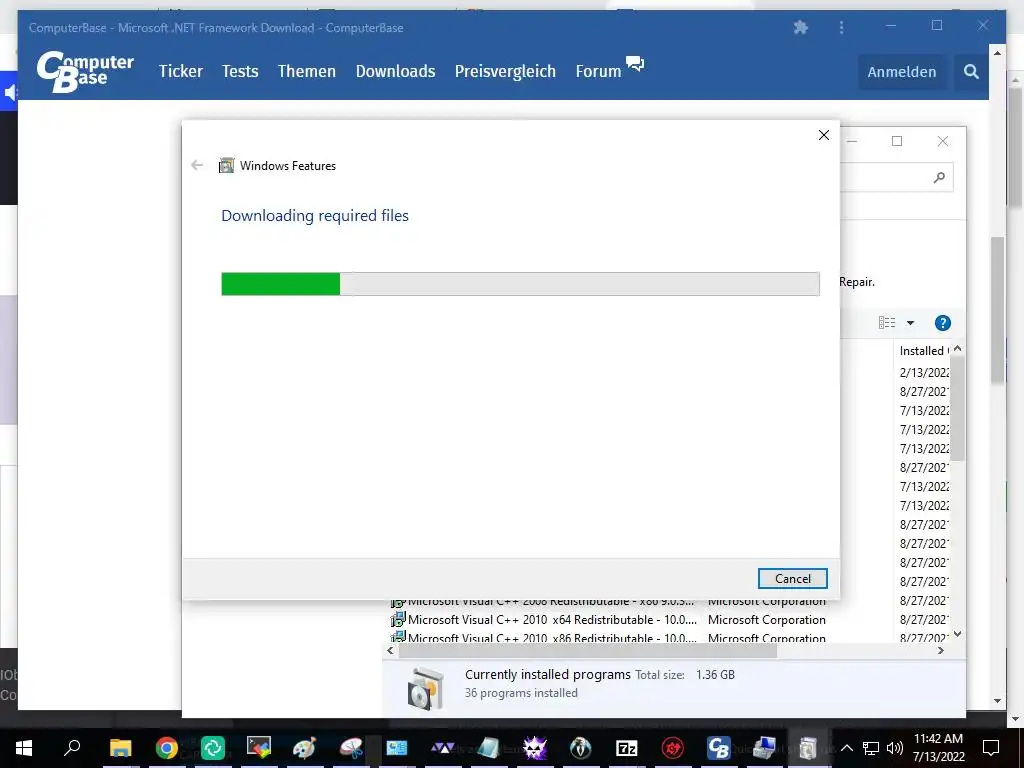
Task: Select Microsoft Visual C++ 2010 x86 Redistributable
Action: coord(552,637)
